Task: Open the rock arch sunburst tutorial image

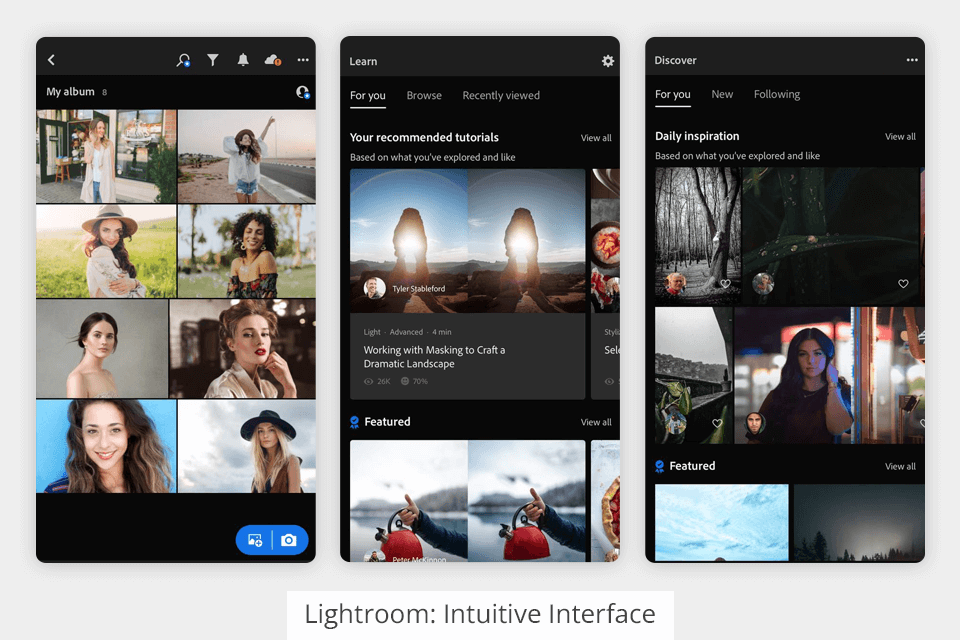Action: point(468,241)
